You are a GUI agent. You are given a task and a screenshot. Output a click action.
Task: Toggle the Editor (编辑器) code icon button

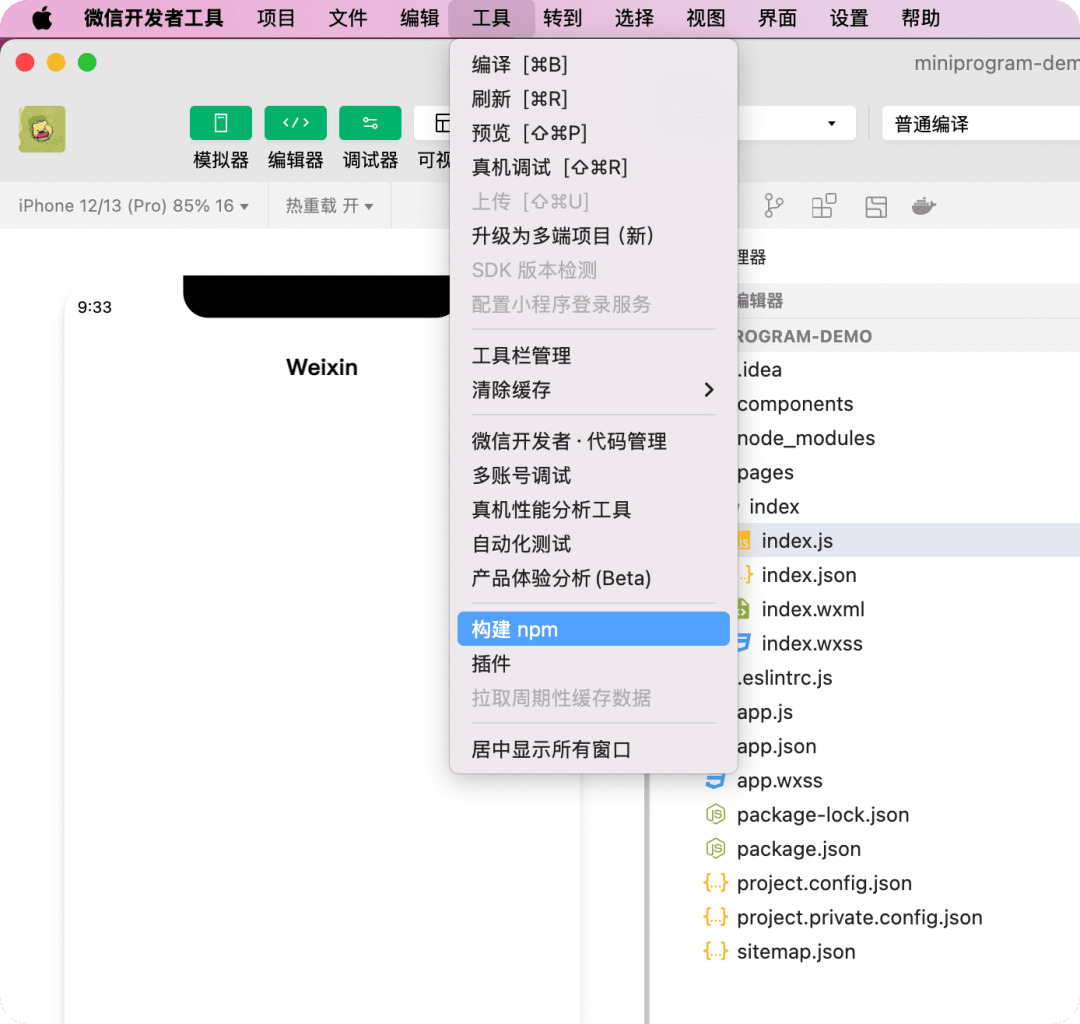[x=295, y=123]
